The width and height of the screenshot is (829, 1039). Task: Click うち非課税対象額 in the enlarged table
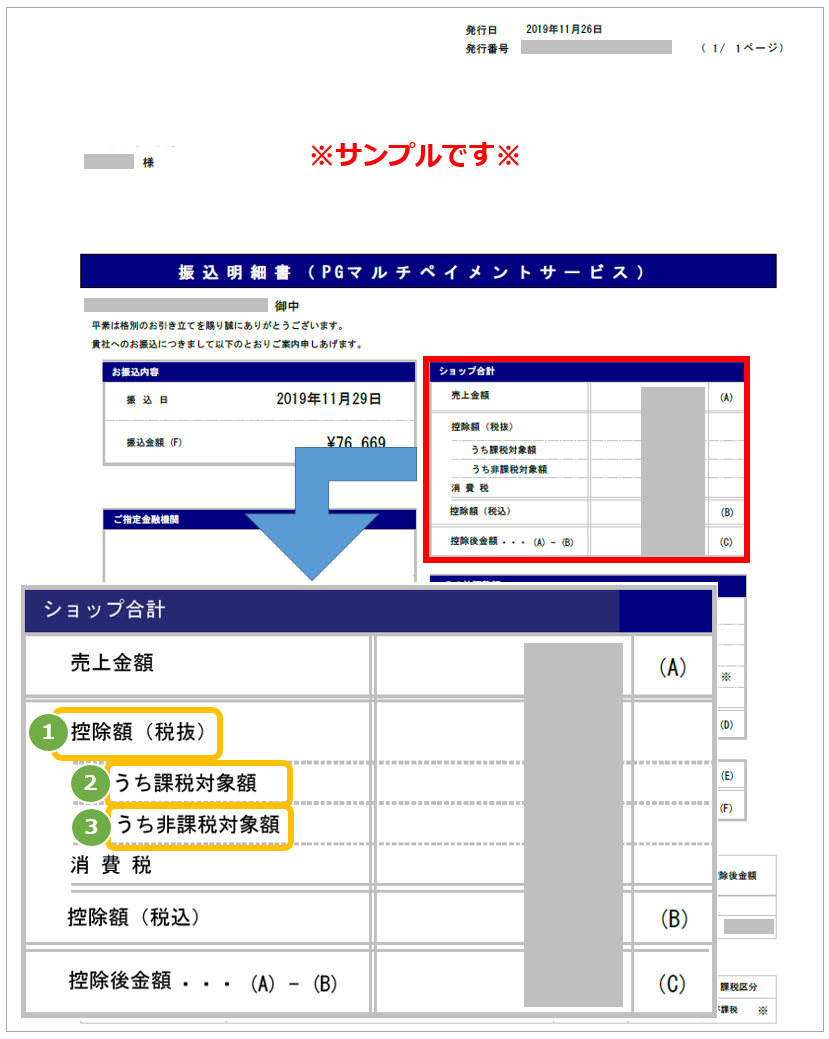point(197,825)
